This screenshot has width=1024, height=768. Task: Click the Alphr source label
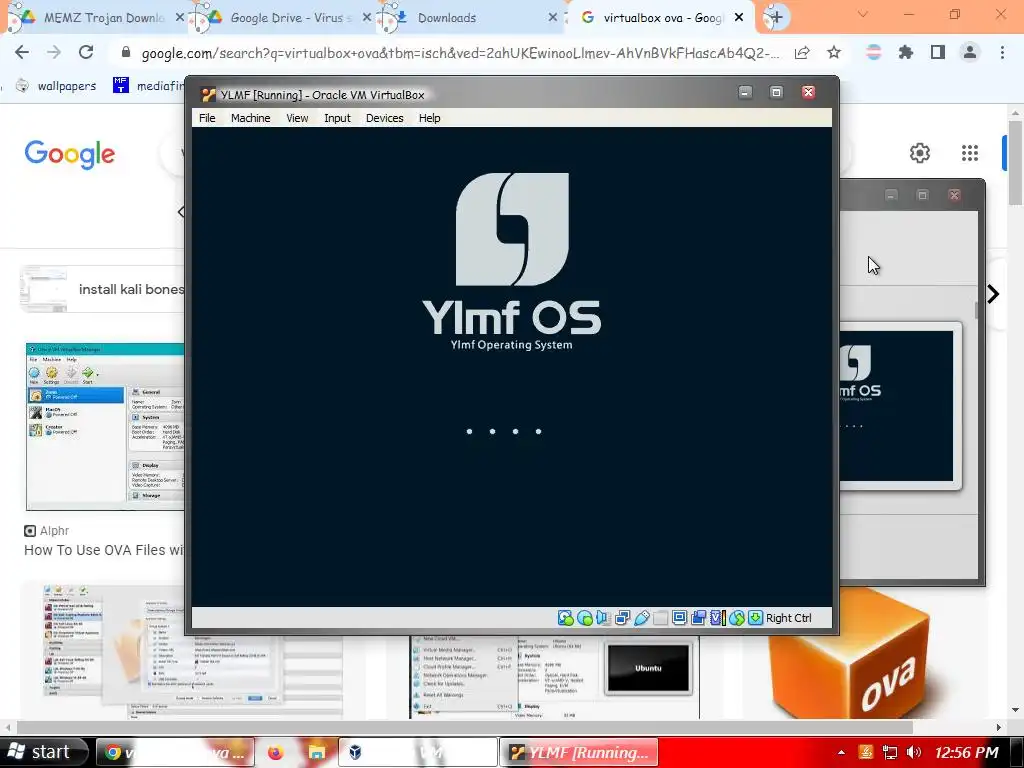point(54,531)
